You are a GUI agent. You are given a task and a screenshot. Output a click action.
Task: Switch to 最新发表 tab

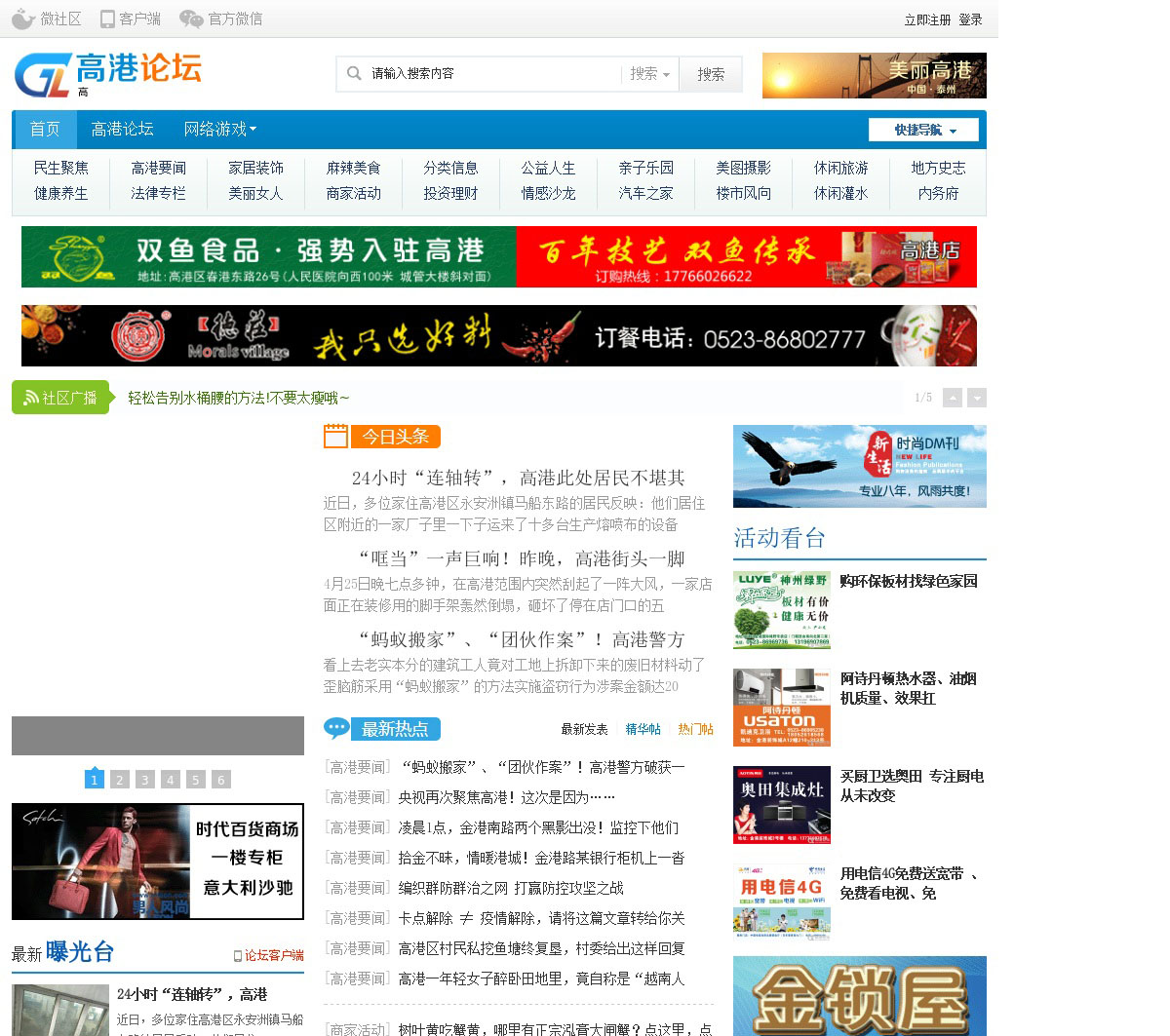click(x=584, y=729)
